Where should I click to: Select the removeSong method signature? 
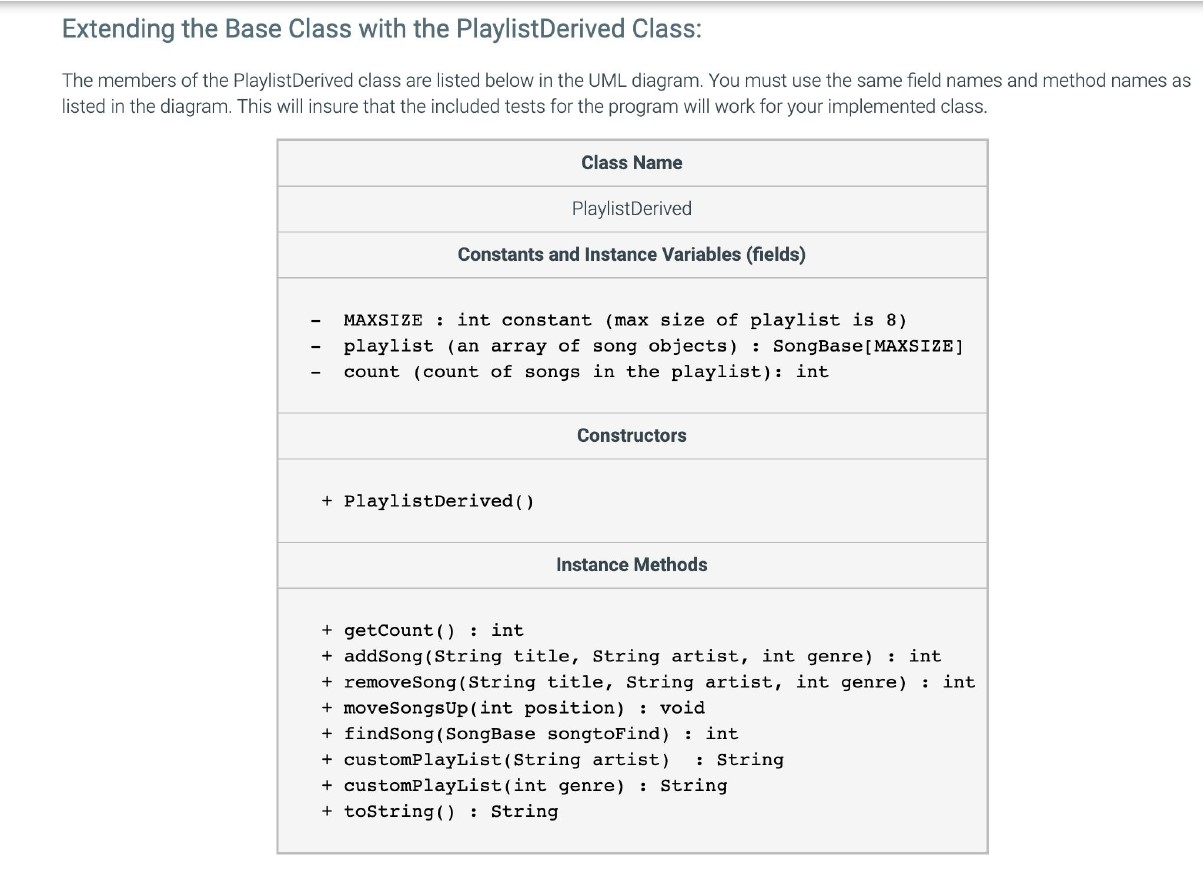click(x=659, y=683)
